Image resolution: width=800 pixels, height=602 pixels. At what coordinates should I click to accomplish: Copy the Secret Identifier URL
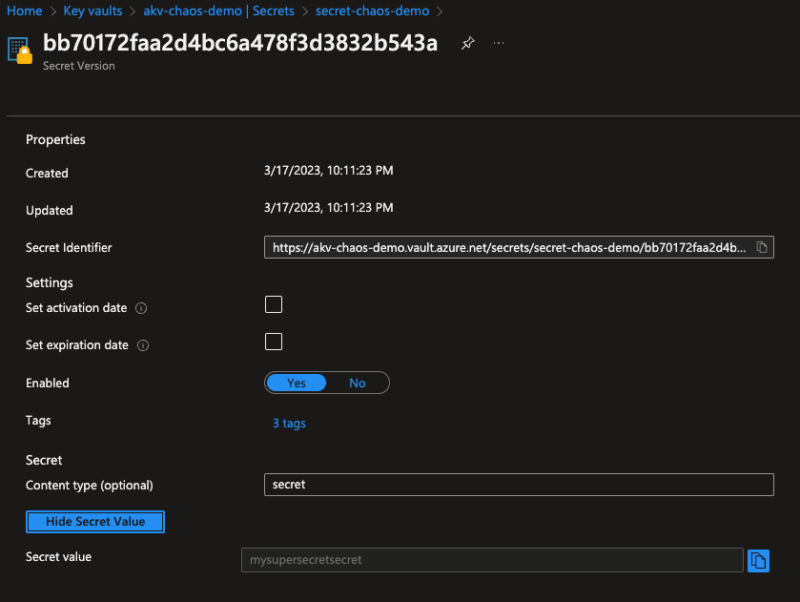pyautogui.click(x=763, y=247)
